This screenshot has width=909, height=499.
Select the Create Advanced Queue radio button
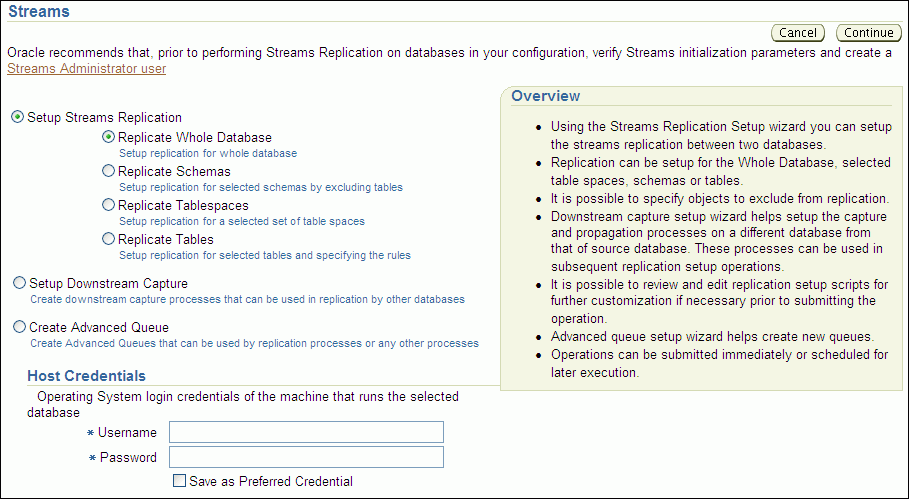pyautogui.click(x=20, y=327)
